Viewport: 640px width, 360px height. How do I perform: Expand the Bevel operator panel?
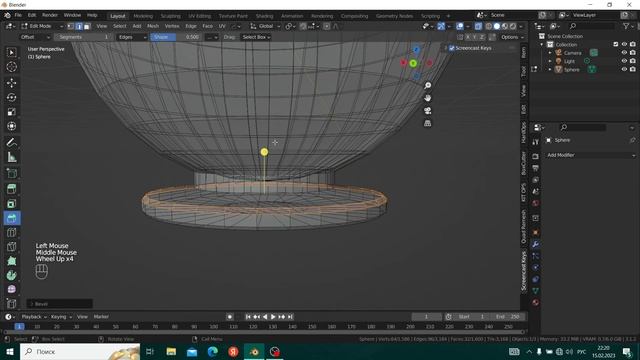[x=60, y=304]
